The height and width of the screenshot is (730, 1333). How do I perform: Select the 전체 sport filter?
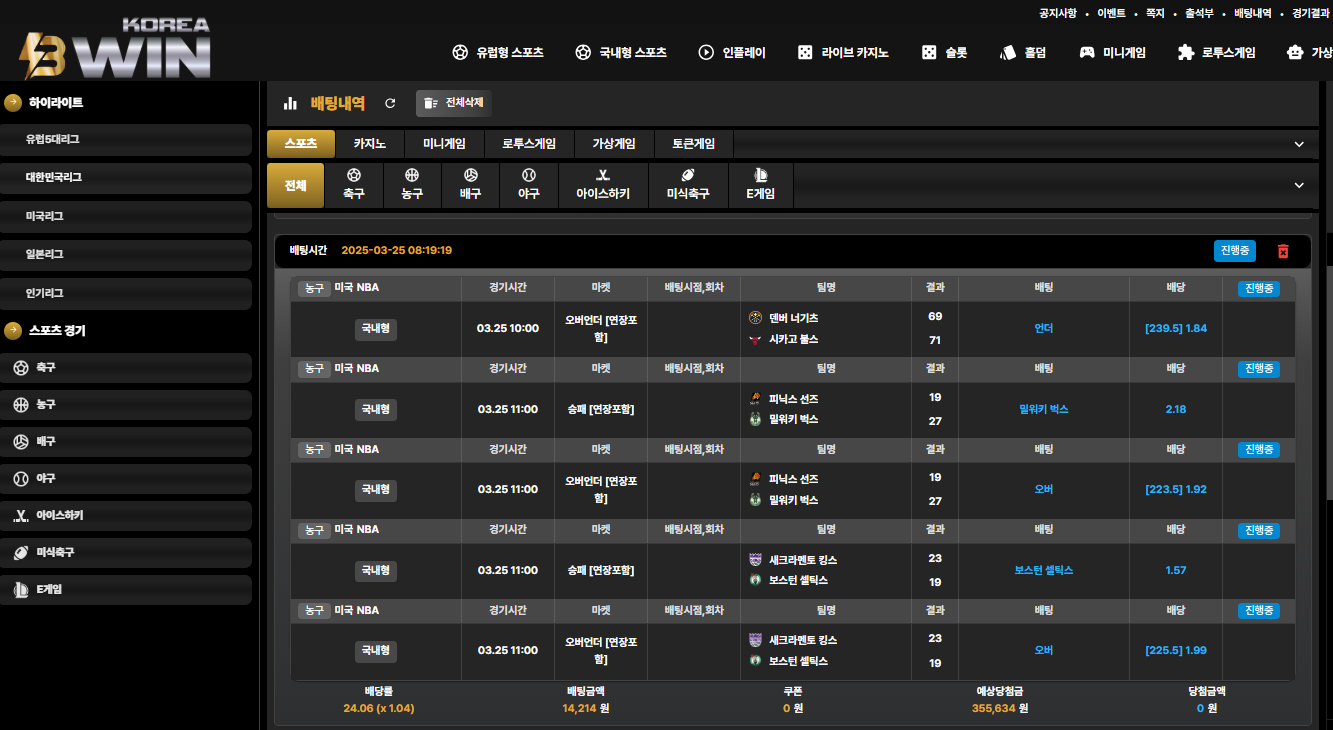tap(295, 185)
